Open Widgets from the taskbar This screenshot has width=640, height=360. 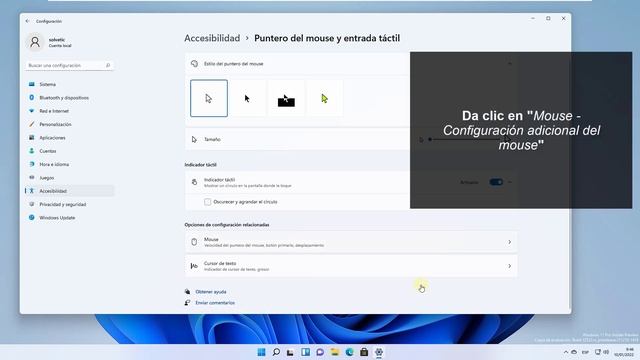305,352
